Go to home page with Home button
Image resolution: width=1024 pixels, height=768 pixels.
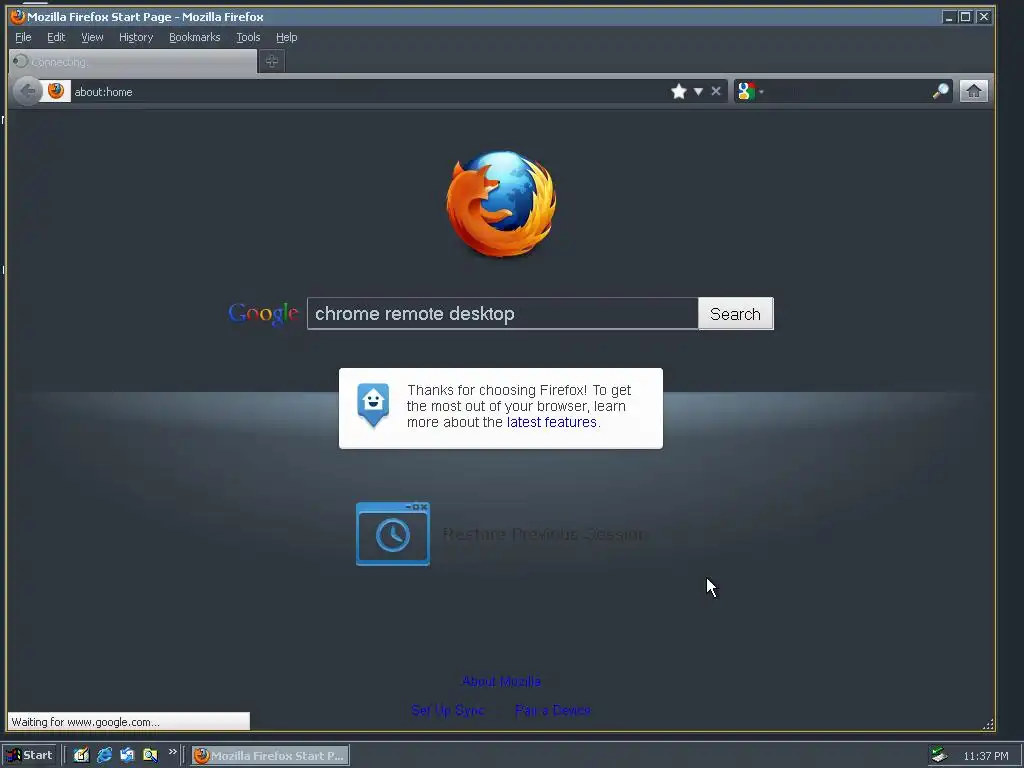(x=973, y=91)
